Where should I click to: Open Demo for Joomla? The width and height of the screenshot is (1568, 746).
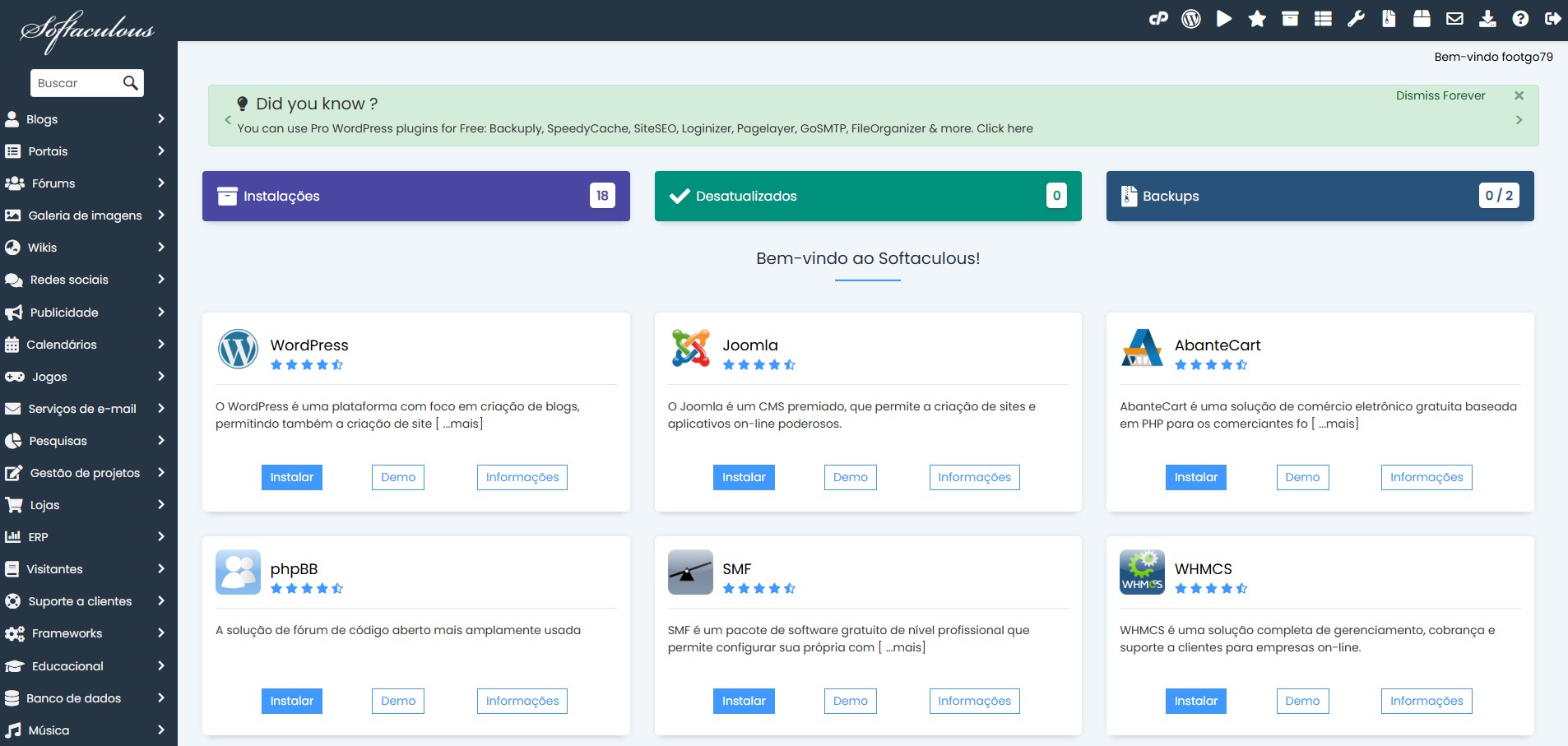tap(850, 477)
